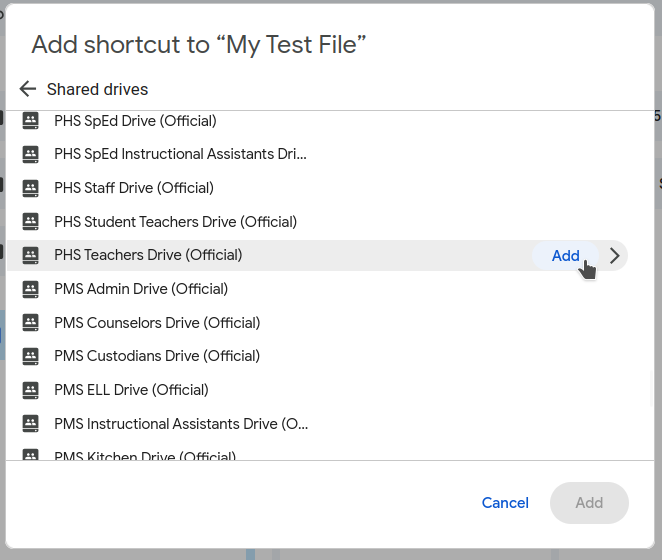Click the drive icon beside PMS ELL Drive
Image resolution: width=662 pixels, height=560 pixels.
(x=30, y=390)
